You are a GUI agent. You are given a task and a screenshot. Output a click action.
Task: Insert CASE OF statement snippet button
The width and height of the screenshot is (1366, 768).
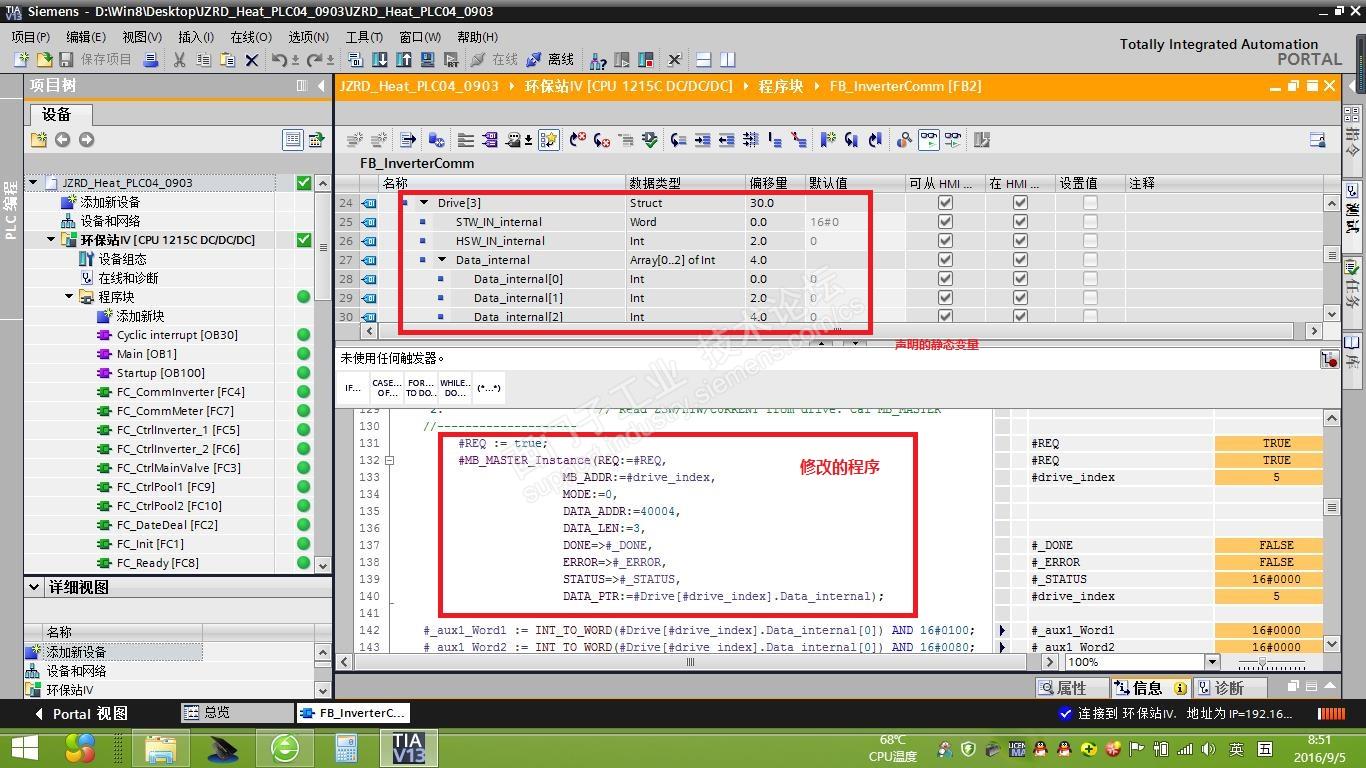pyautogui.click(x=387, y=388)
